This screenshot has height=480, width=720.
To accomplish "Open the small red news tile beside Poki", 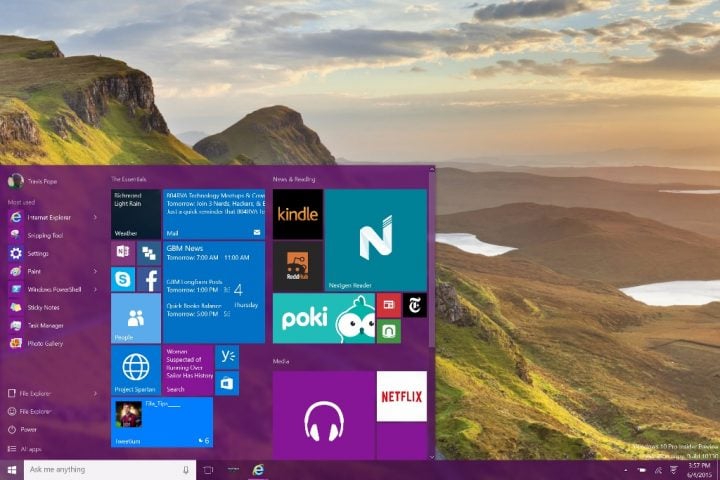I will tap(389, 305).
